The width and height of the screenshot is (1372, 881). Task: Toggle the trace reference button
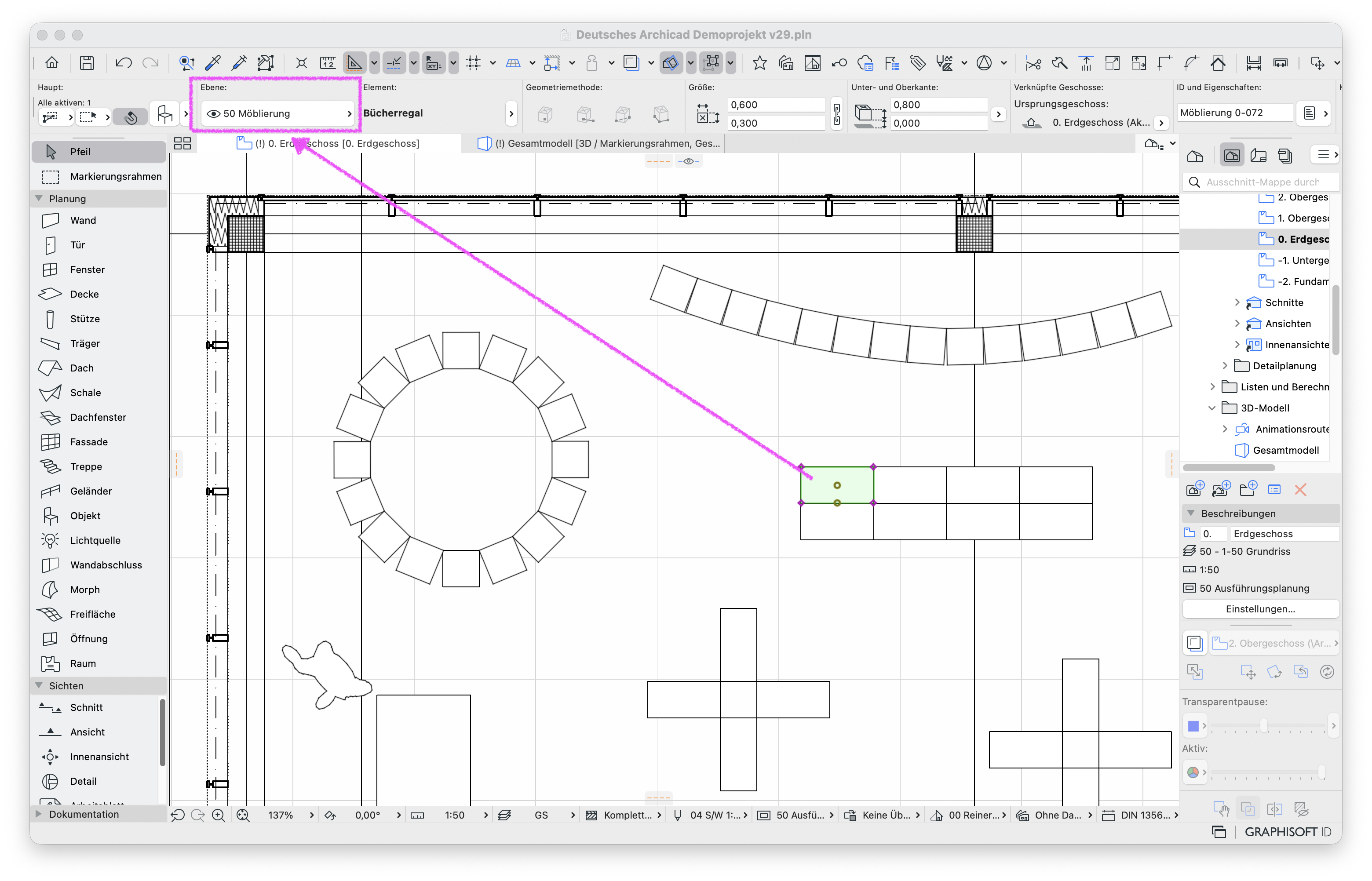(631, 63)
